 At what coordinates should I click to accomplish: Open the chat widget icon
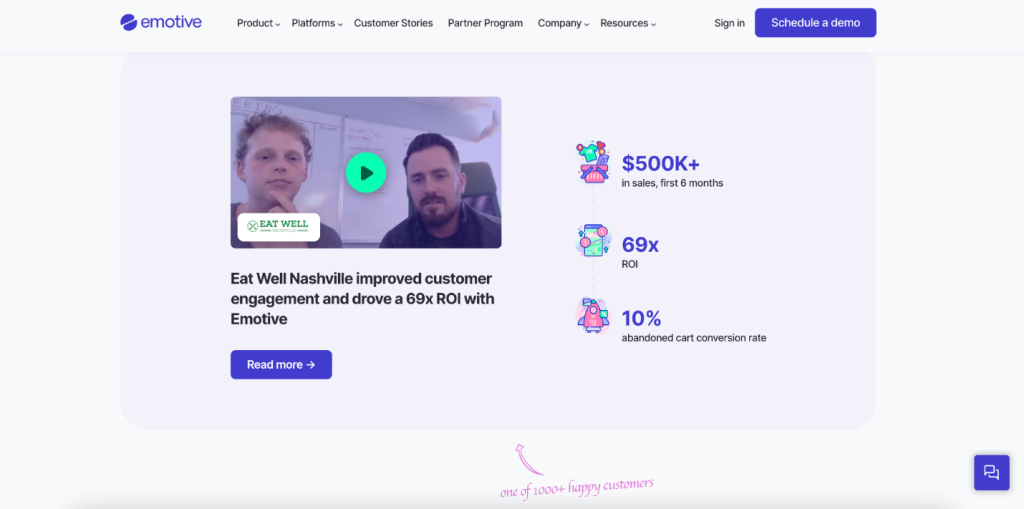tap(991, 472)
